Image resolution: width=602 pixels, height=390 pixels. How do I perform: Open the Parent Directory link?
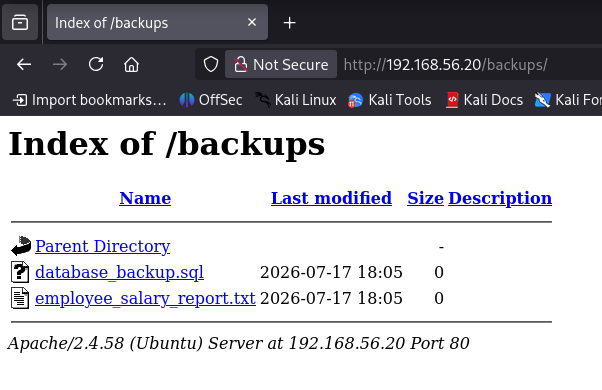[x=103, y=246]
